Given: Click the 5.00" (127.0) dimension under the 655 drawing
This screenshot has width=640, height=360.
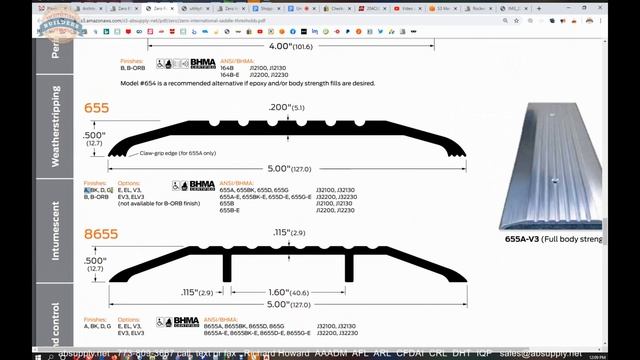Looking at the screenshot, I should coord(289,169).
